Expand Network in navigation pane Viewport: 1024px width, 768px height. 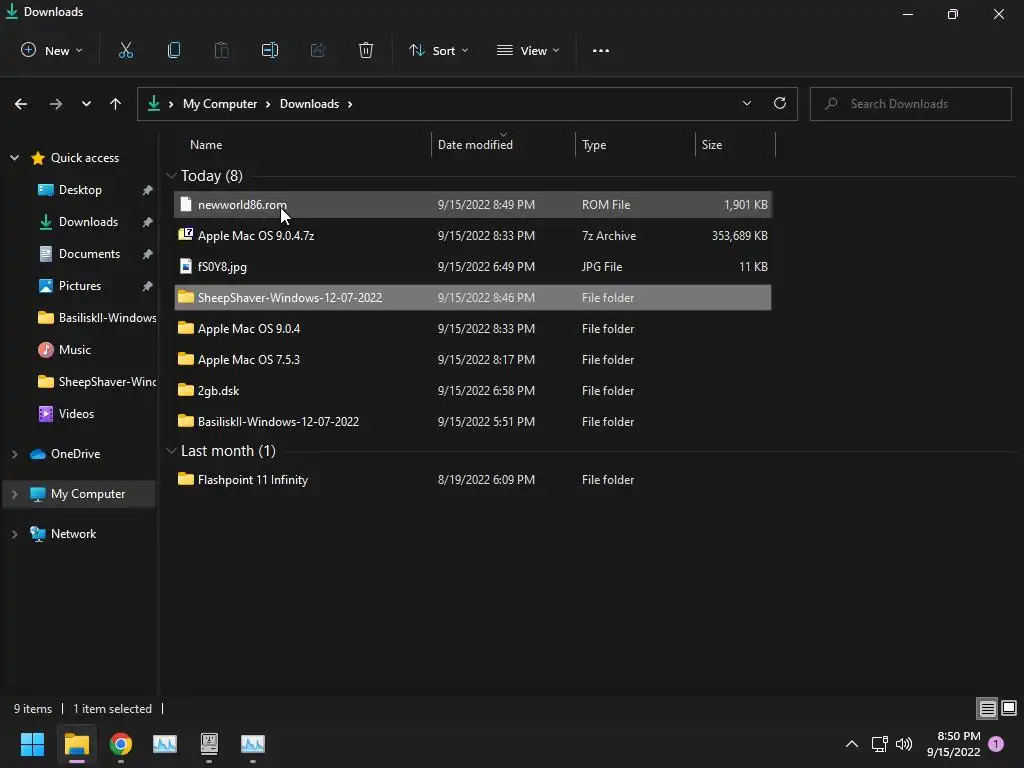click(14, 534)
